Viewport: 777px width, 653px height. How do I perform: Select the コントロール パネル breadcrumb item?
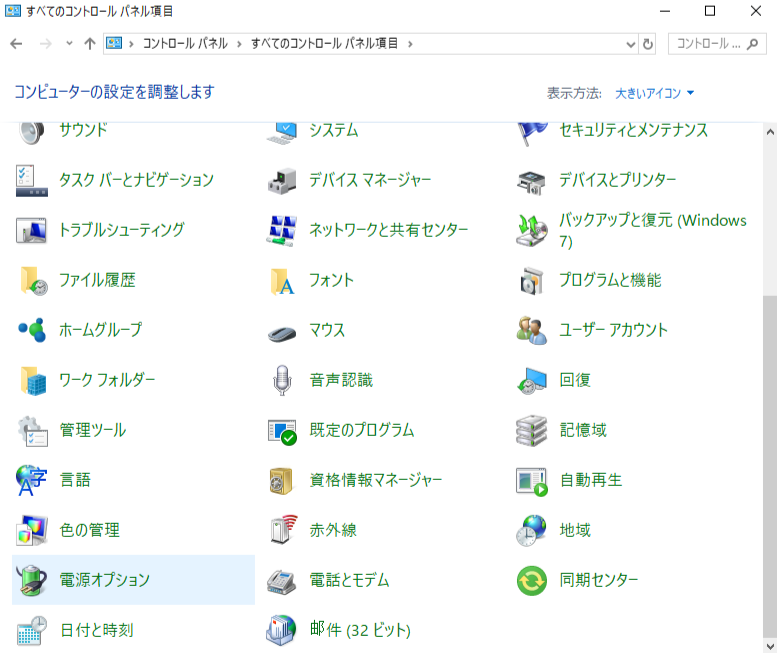(185, 44)
